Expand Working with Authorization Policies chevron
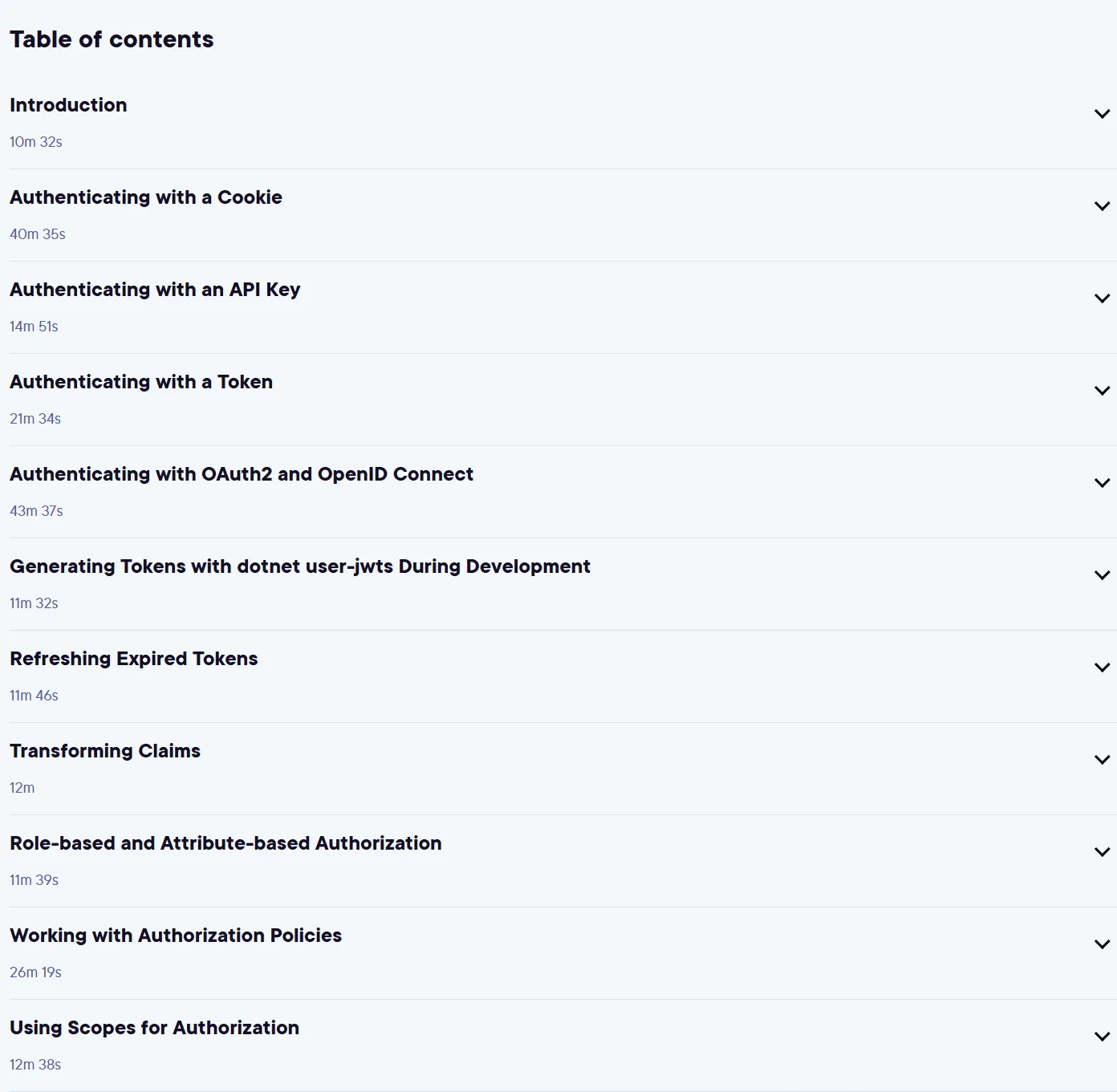The width and height of the screenshot is (1117, 1092). tap(1102, 944)
